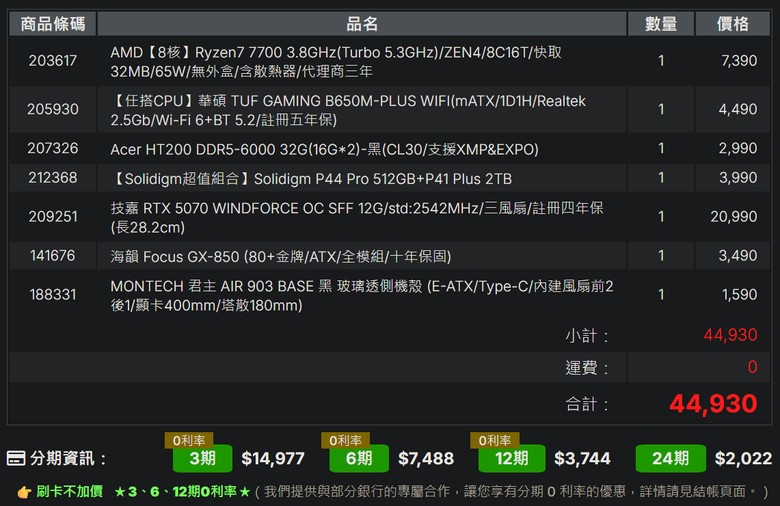The image size is (780, 506).
Task: Click the credit card icon beside 分期資訊
Action: click(16, 458)
